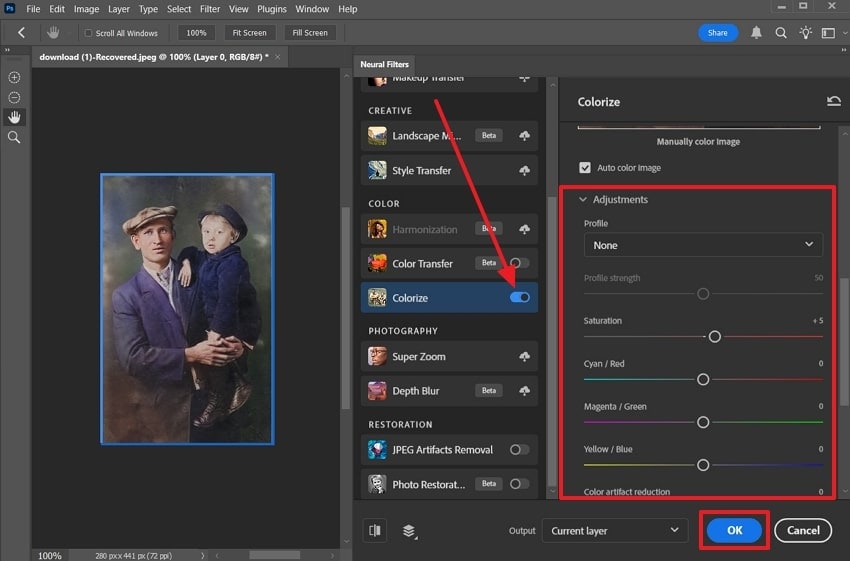Viewport: 850px width, 561px height.
Task: Open the Output dropdown showing Current layer
Action: (x=614, y=531)
